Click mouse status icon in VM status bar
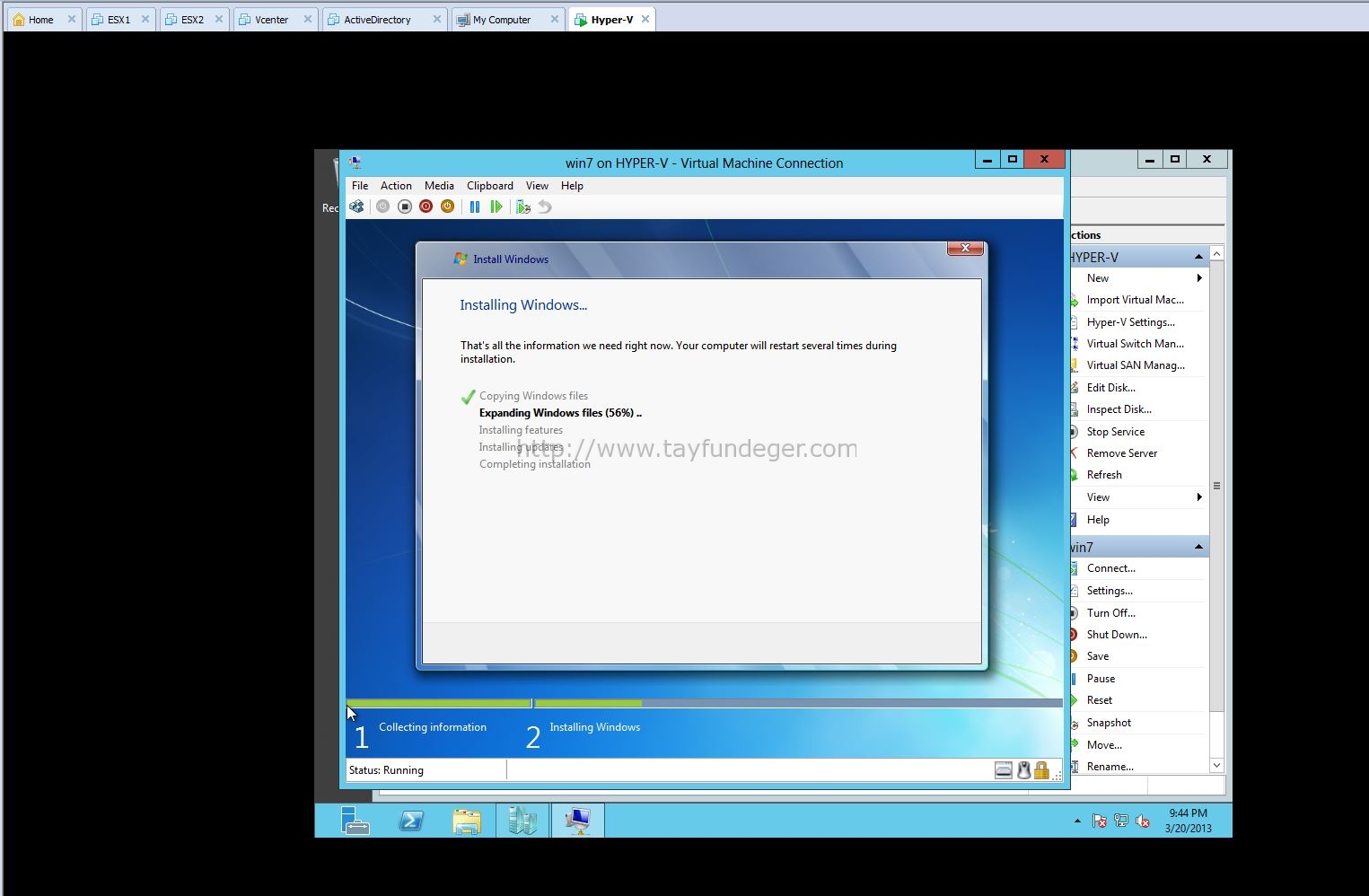The image size is (1369, 896). 1023,770
